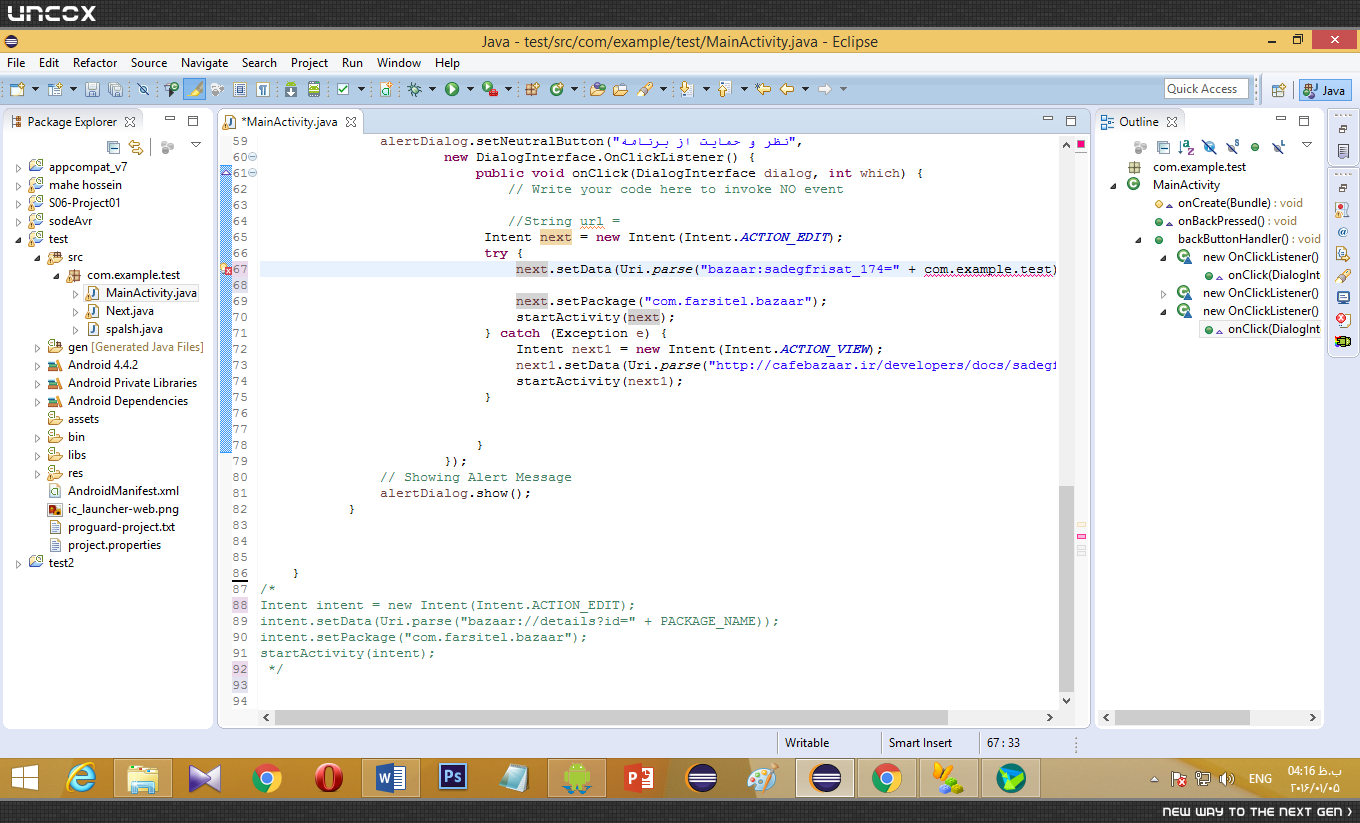Image resolution: width=1360 pixels, height=823 pixels.
Task: Open the Project menu
Action: (x=310, y=62)
